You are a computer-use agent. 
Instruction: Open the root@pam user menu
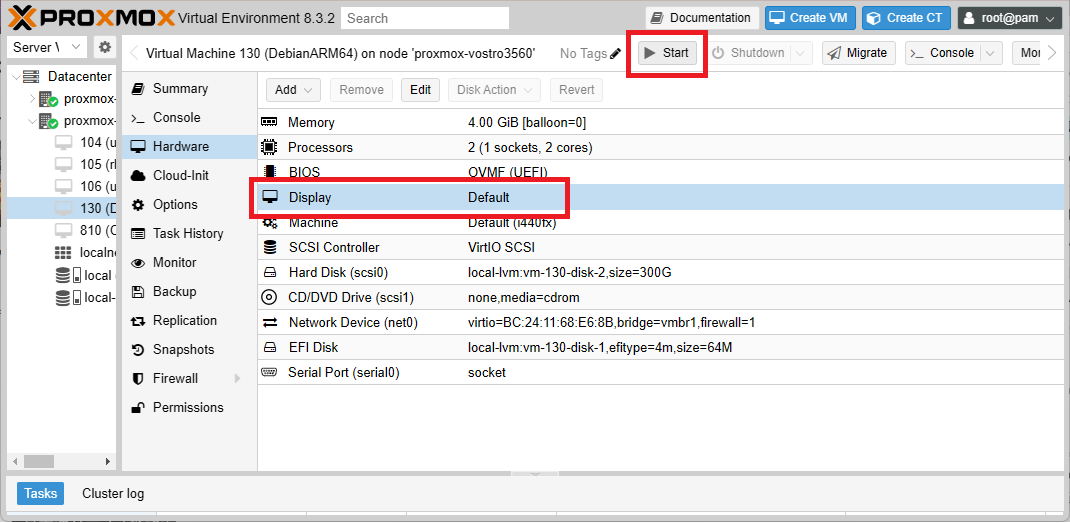1009,18
